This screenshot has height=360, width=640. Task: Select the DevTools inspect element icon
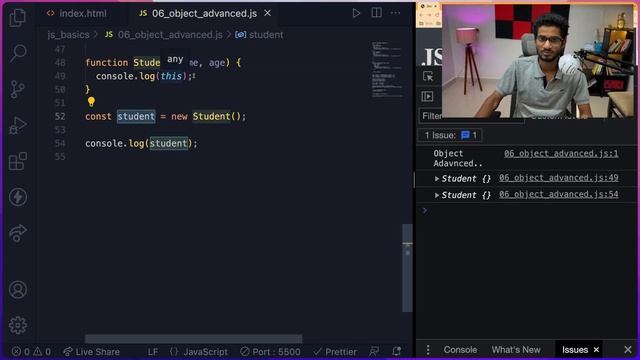pos(428,76)
